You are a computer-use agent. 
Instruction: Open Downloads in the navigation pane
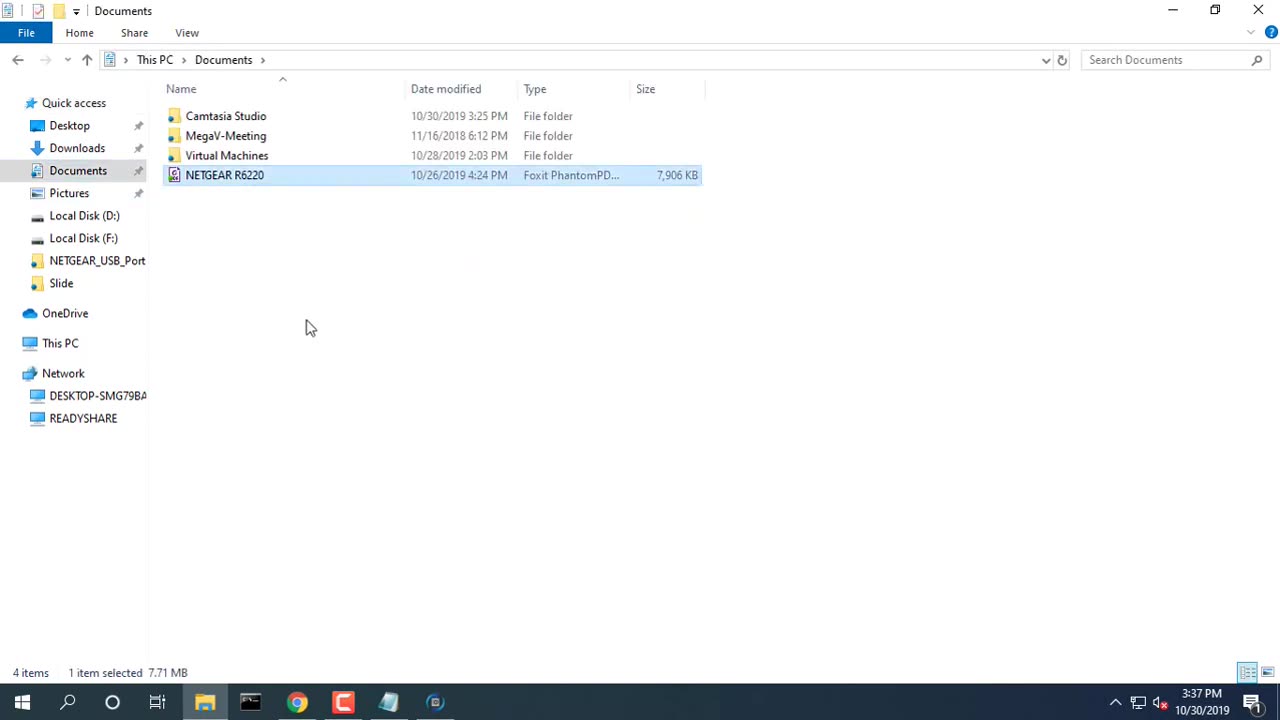click(x=77, y=148)
